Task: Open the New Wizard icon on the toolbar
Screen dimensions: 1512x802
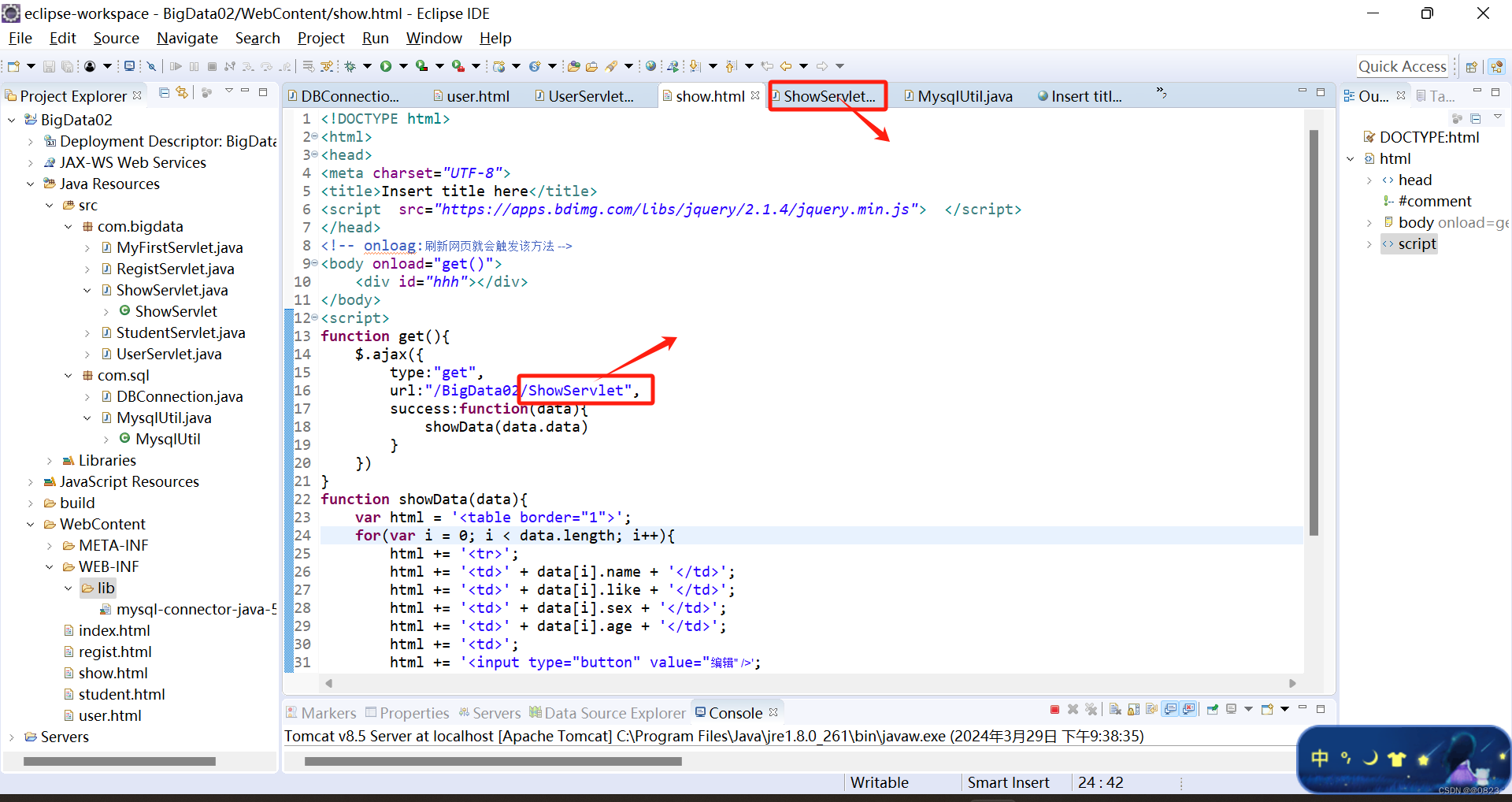Action: 13,65
